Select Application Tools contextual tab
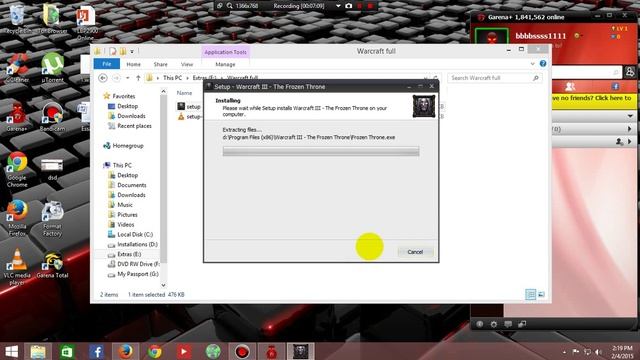The height and width of the screenshot is (360, 640). (x=225, y=52)
